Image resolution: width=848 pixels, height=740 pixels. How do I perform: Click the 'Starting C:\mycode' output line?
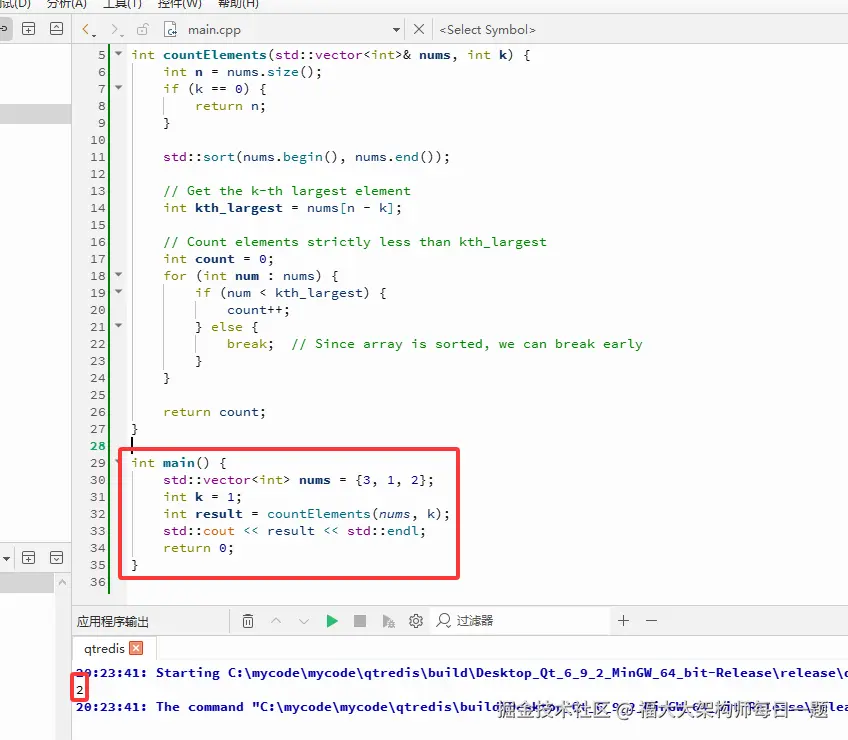462,673
